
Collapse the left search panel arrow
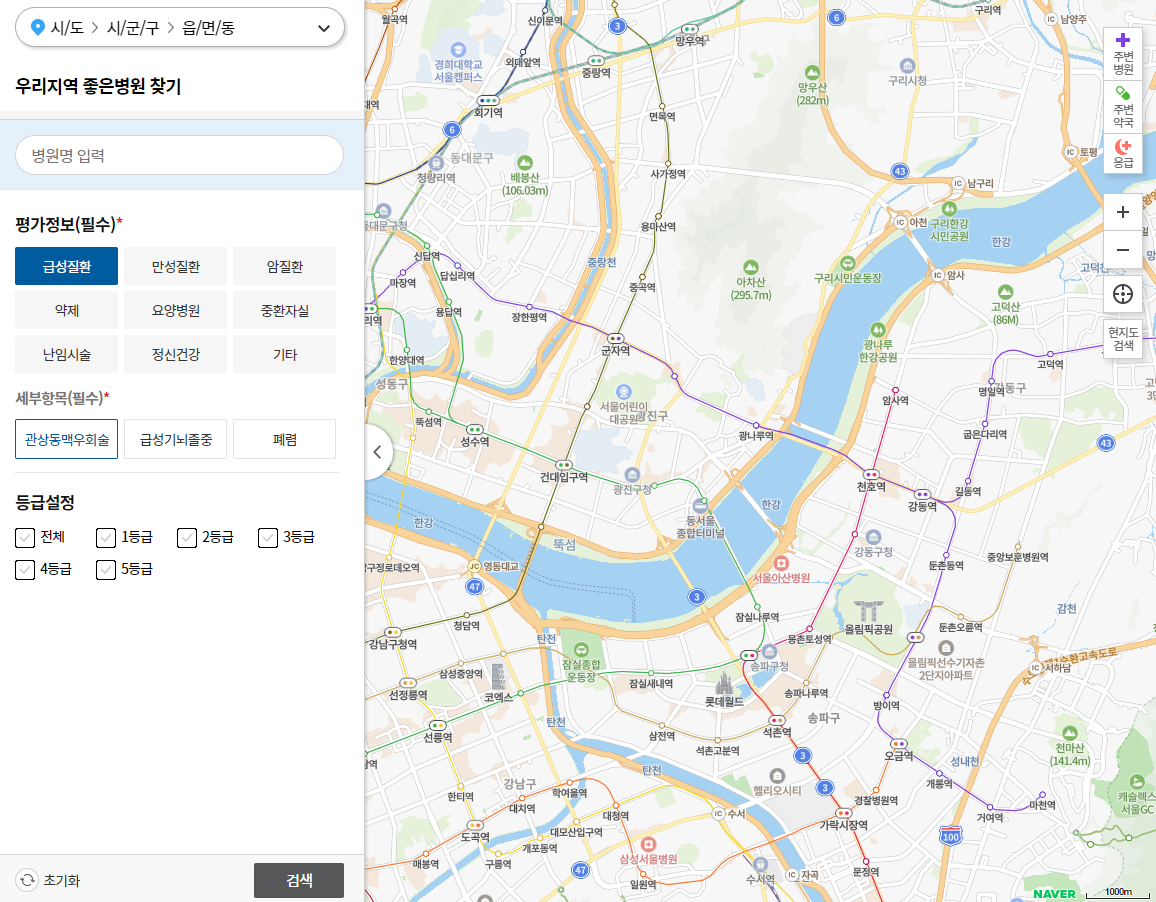pos(377,452)
